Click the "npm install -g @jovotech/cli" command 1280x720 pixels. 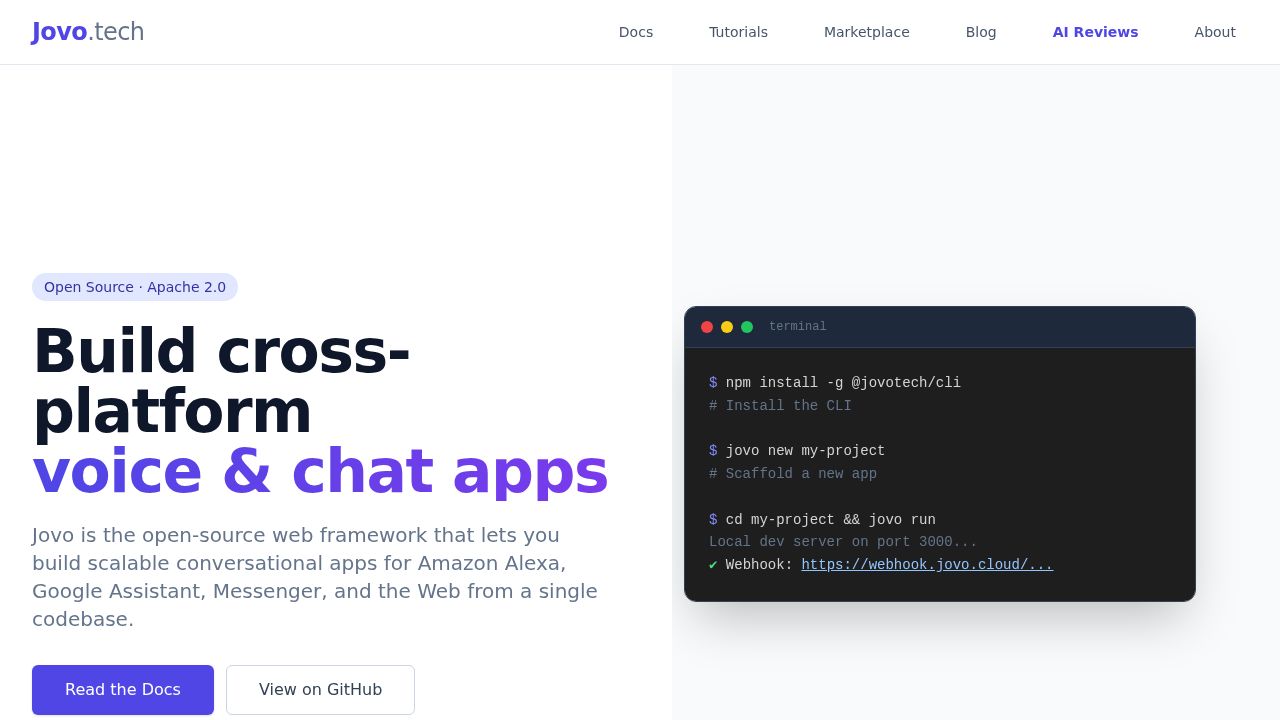[x=843, y=383]
